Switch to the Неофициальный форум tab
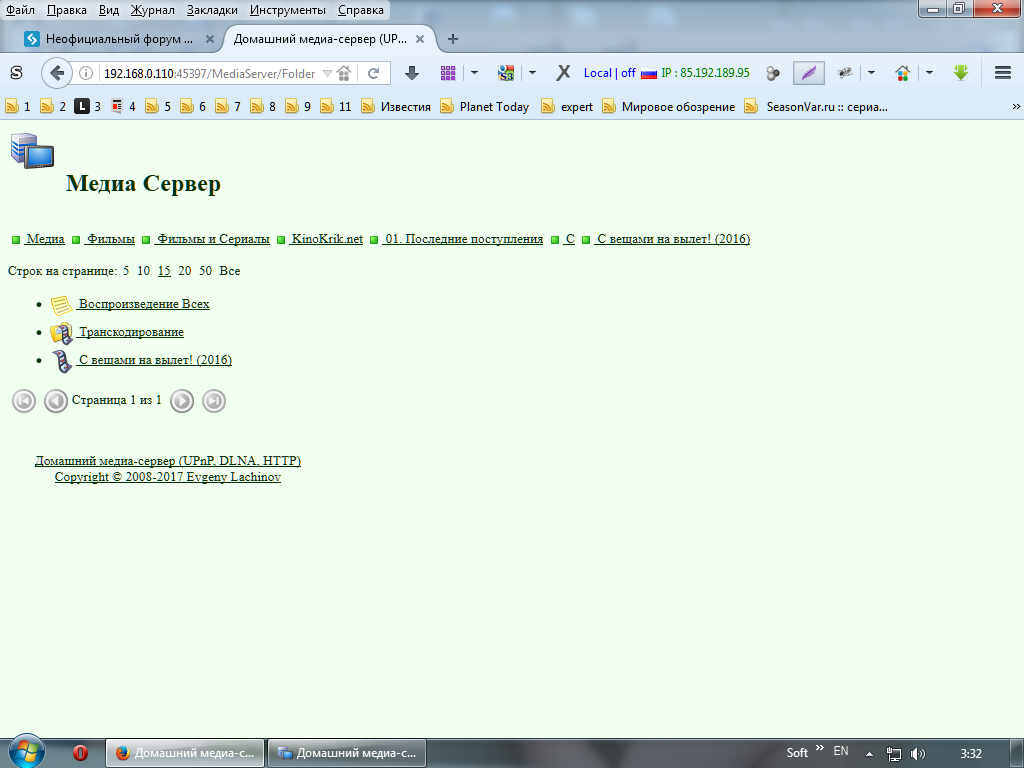The image size is (1024, 768). click(119, 39)
